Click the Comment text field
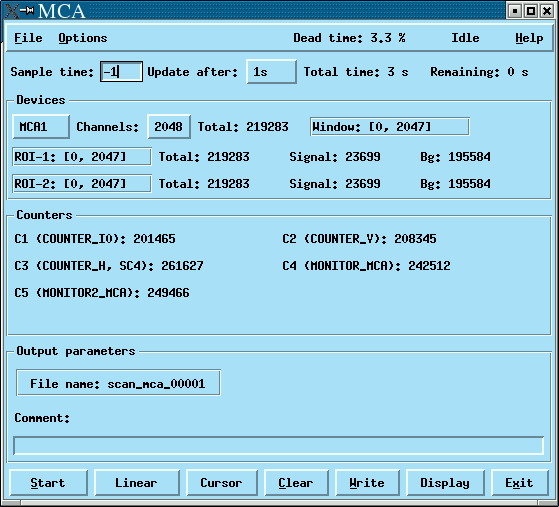 pyautogui.click(x=279, y=445)
